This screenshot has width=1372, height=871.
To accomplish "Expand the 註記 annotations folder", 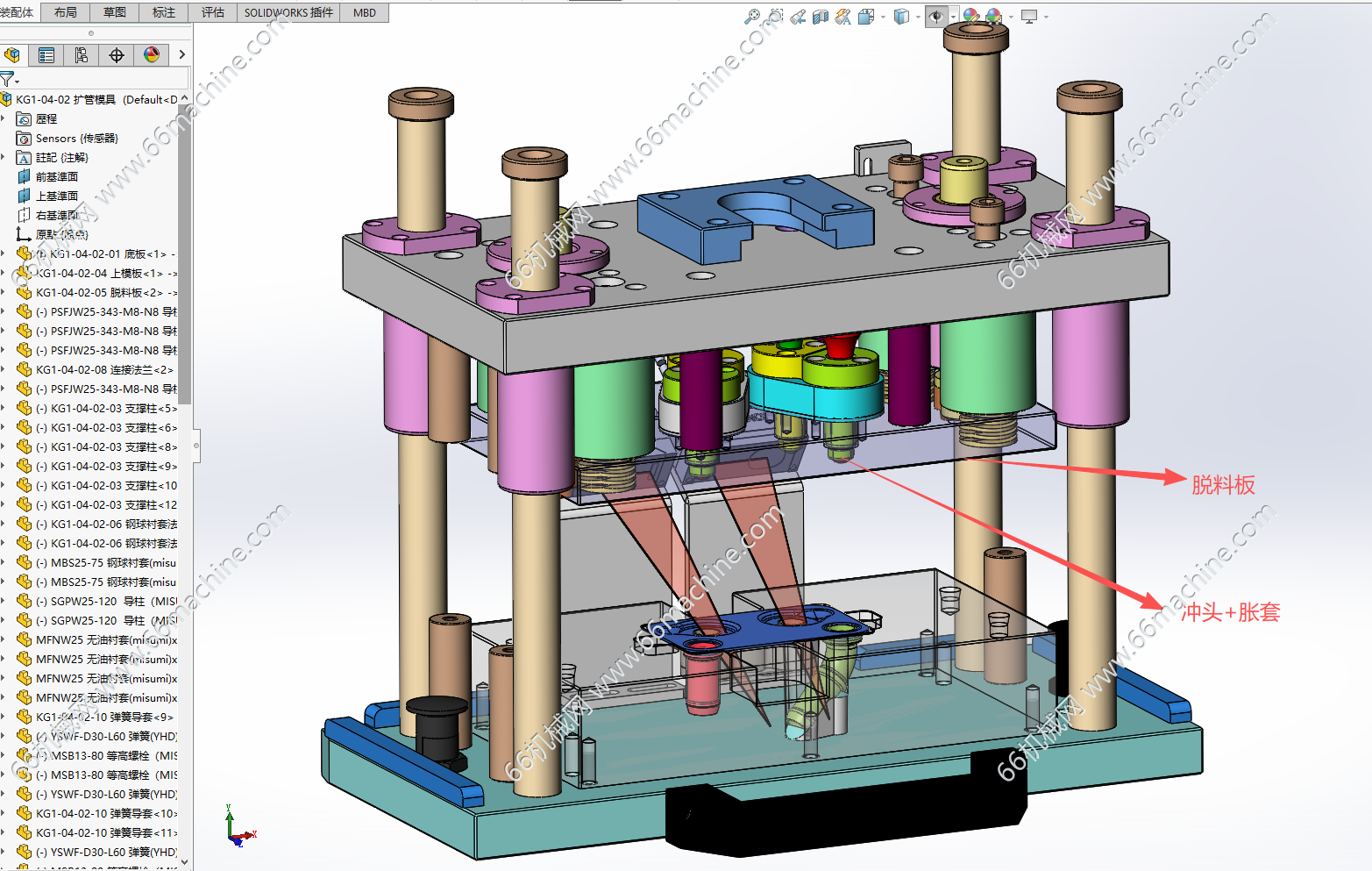I will click(x=4, y=157).
